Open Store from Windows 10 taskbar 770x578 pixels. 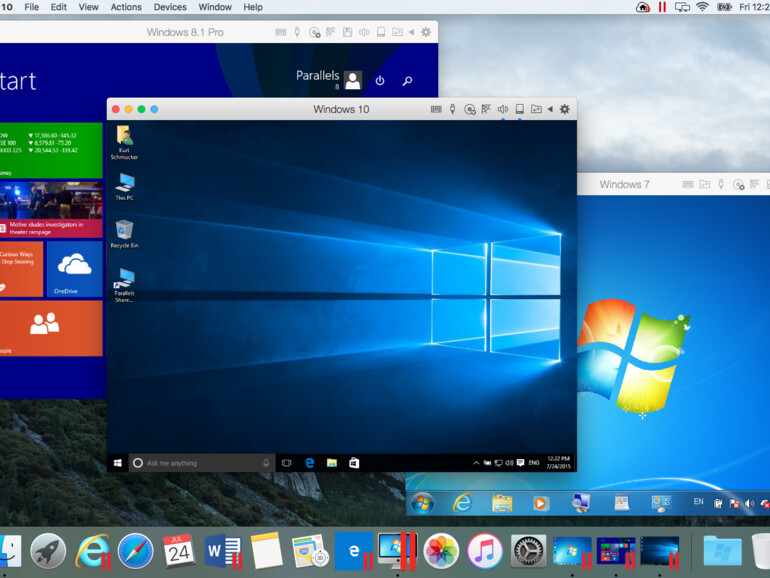(354, 463)
